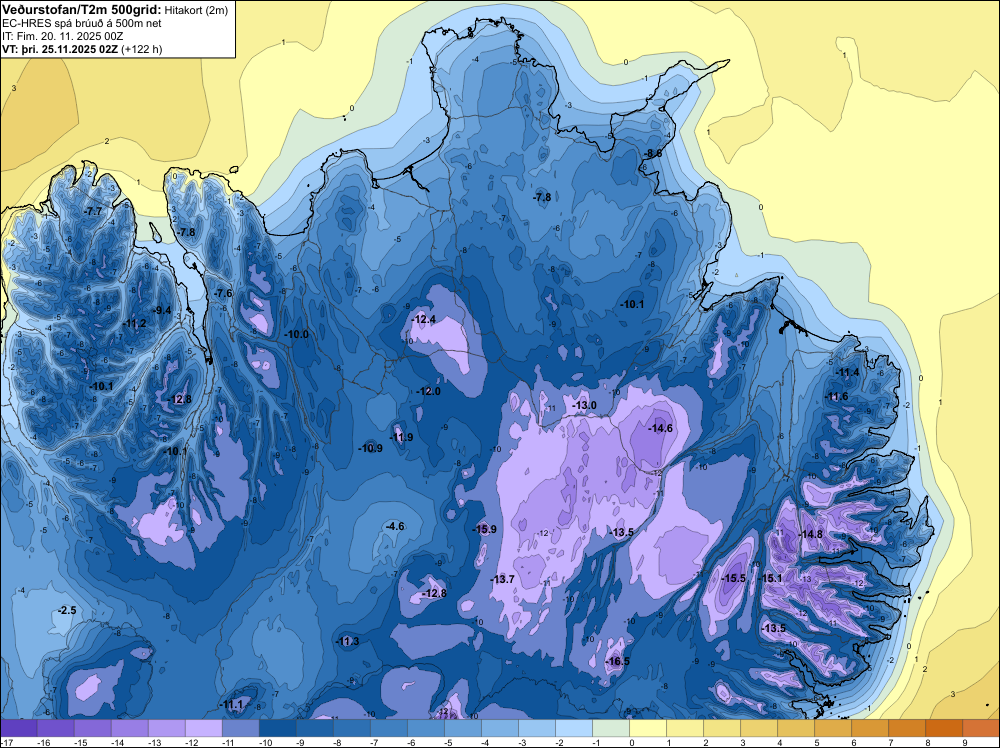Image resolution: width=1000 pixels, height=748 pixels.
Task: Click the -13.0 temperature value on the map
Action: point(584,406)
